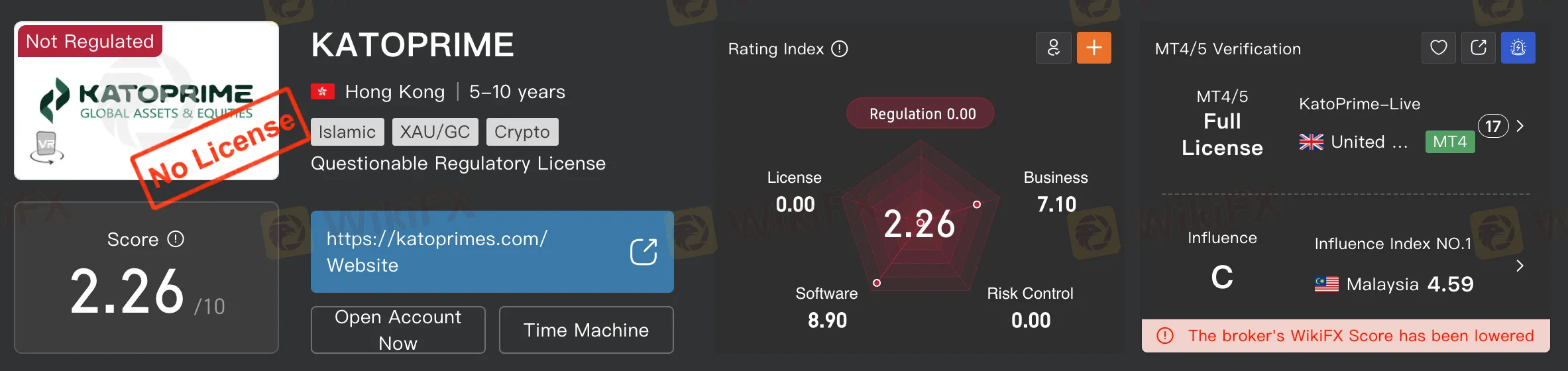
Task: Click the orange plus button
Action: point(1094,48)
